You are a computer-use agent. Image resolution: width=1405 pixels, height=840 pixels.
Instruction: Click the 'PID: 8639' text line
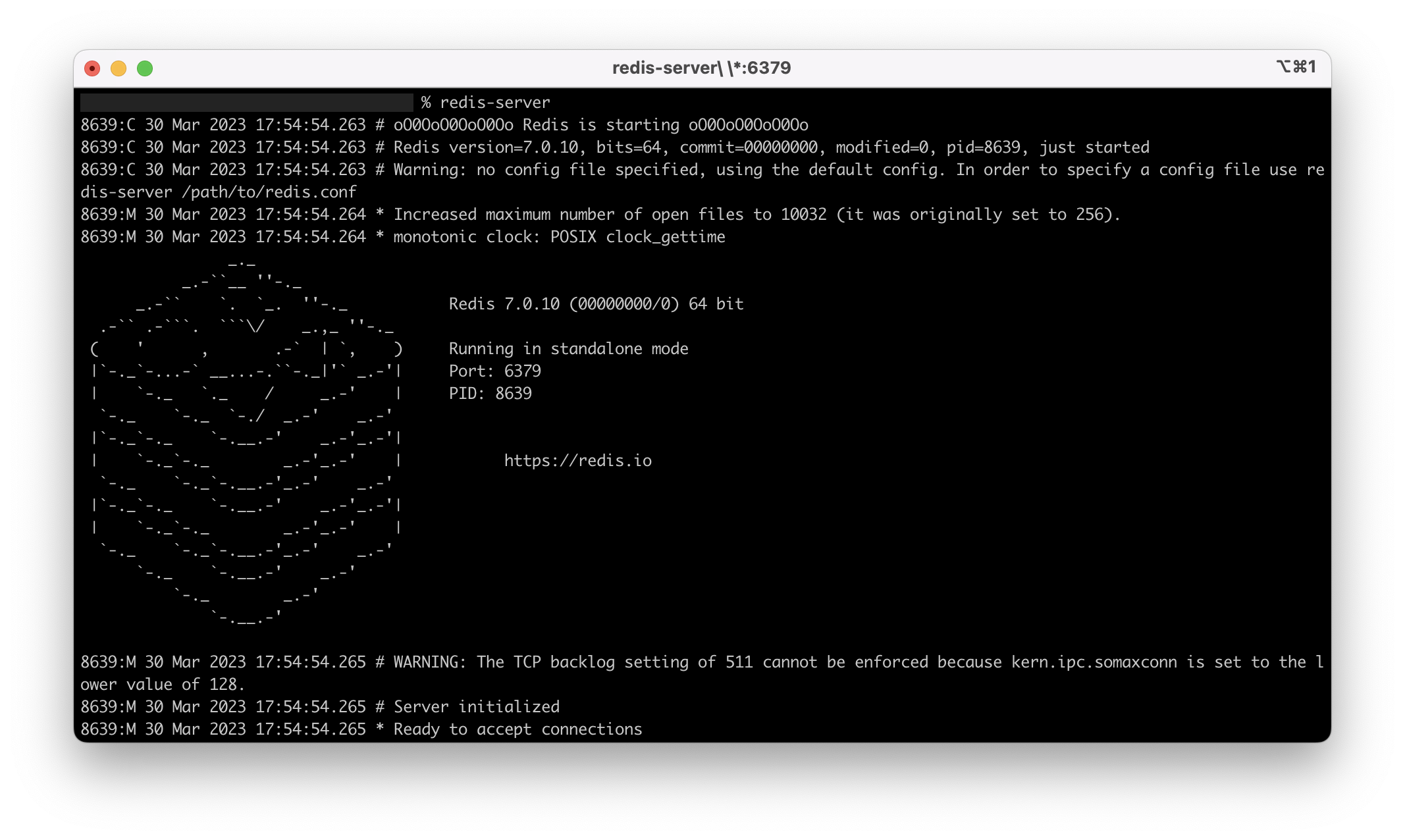point(490,393)
